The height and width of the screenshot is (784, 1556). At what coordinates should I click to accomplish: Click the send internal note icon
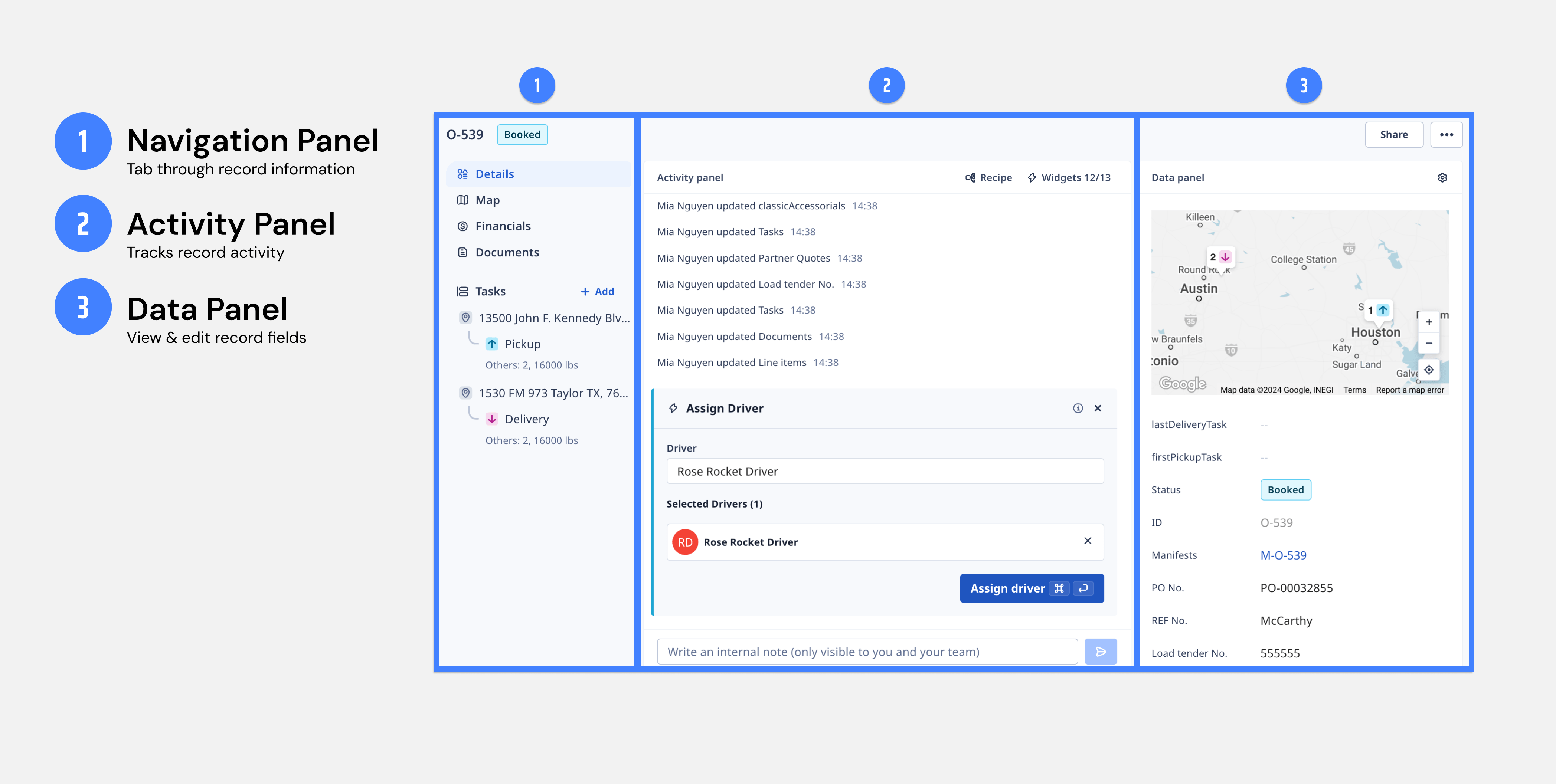[x=1101, y=651]
